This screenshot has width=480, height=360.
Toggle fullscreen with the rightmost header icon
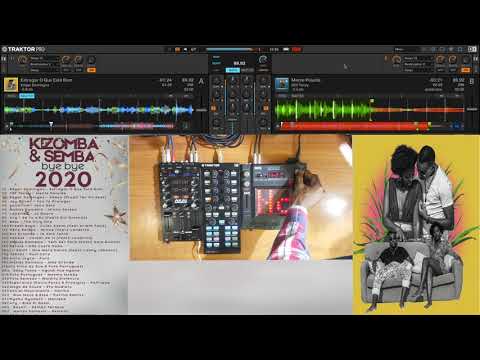click(472, 49)
